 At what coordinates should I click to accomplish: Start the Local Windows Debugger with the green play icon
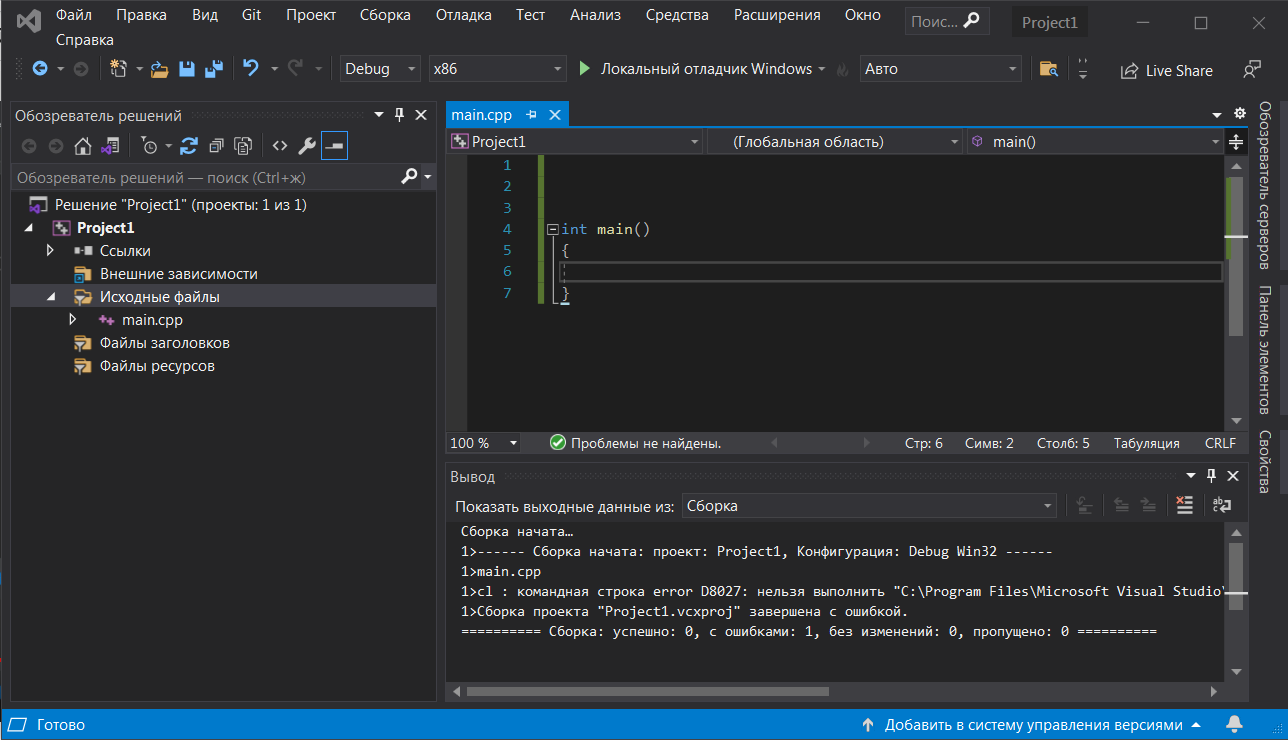pos(586,69)
